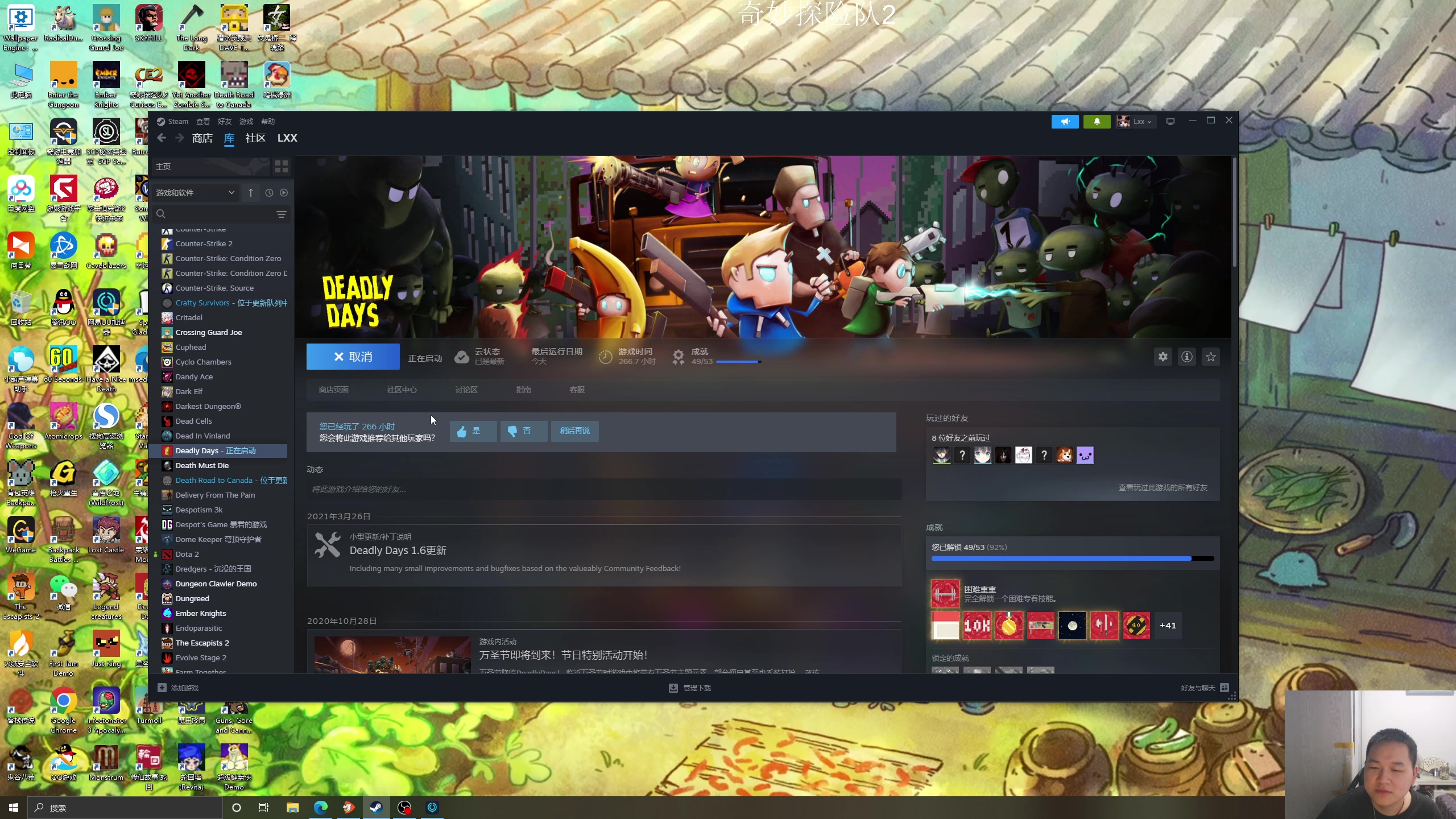The width and height of the screenshot is (1456, 819).
Task: Open the 客服 link
Action: (x=577, y=390)
